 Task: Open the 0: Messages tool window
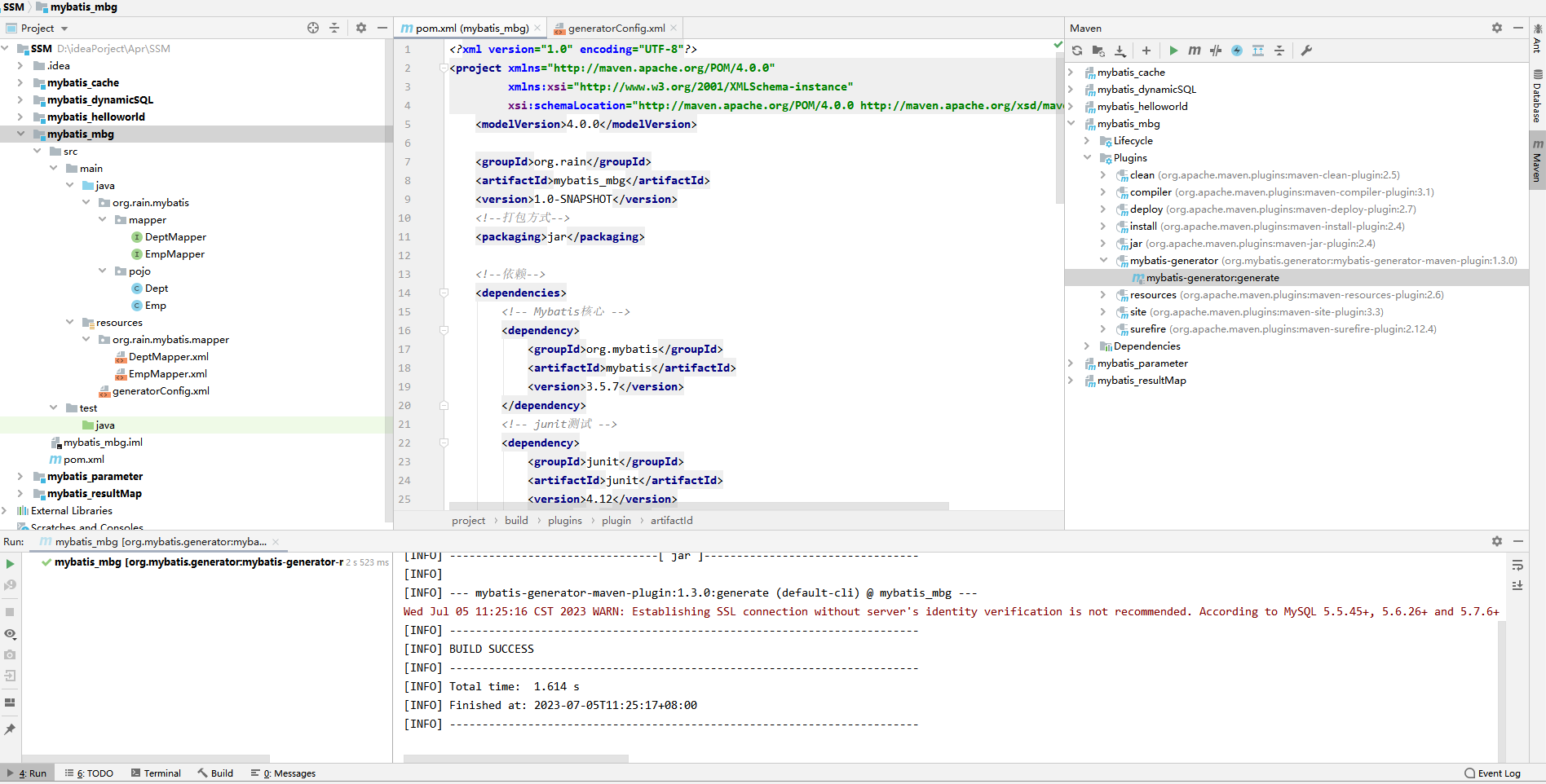click(x=283, y=773)
